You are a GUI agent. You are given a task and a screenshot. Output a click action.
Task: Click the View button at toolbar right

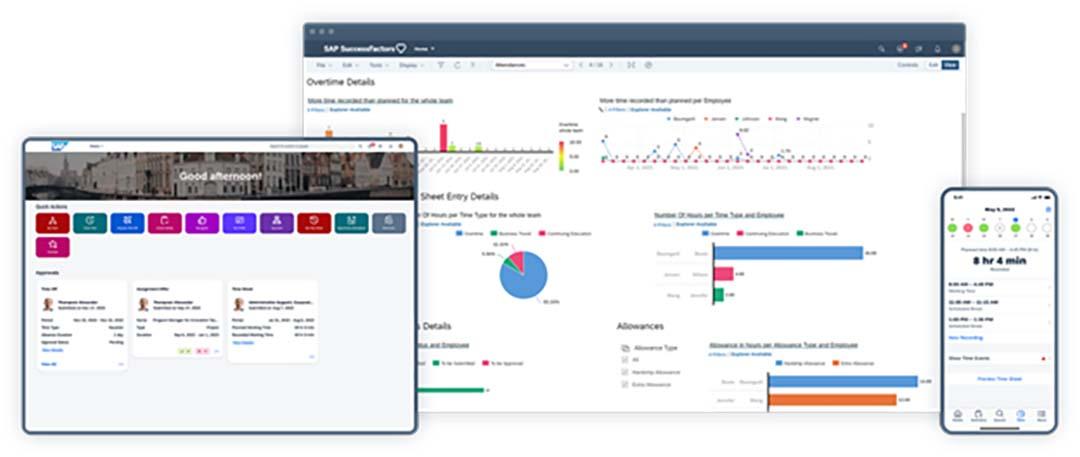[x=951, y=65]
